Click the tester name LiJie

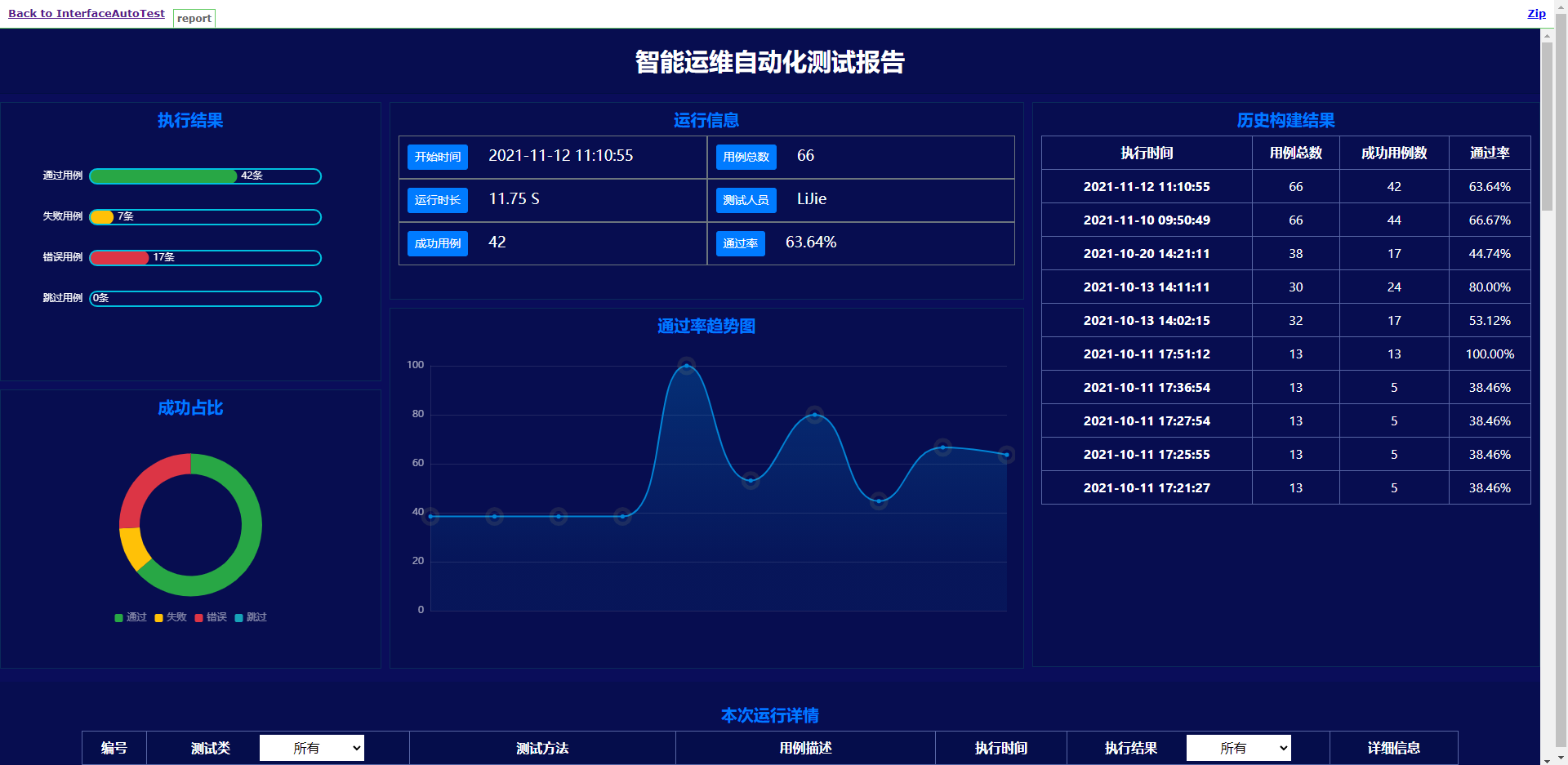[x=812, y=199]
